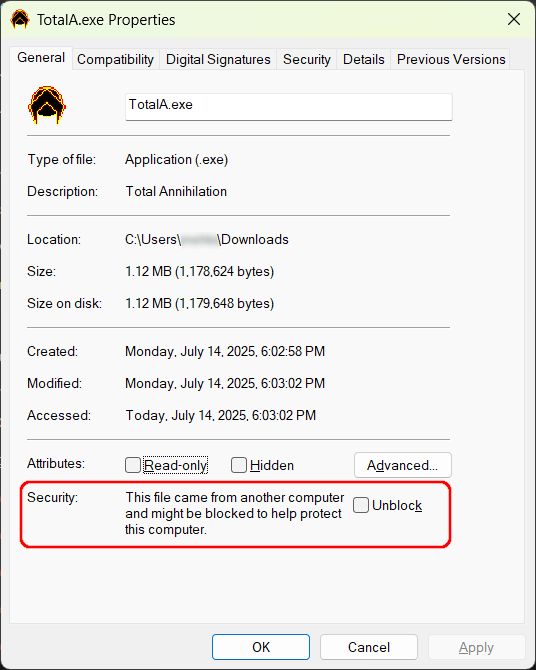Click the Downloads location path text

(x=207, y=239)
